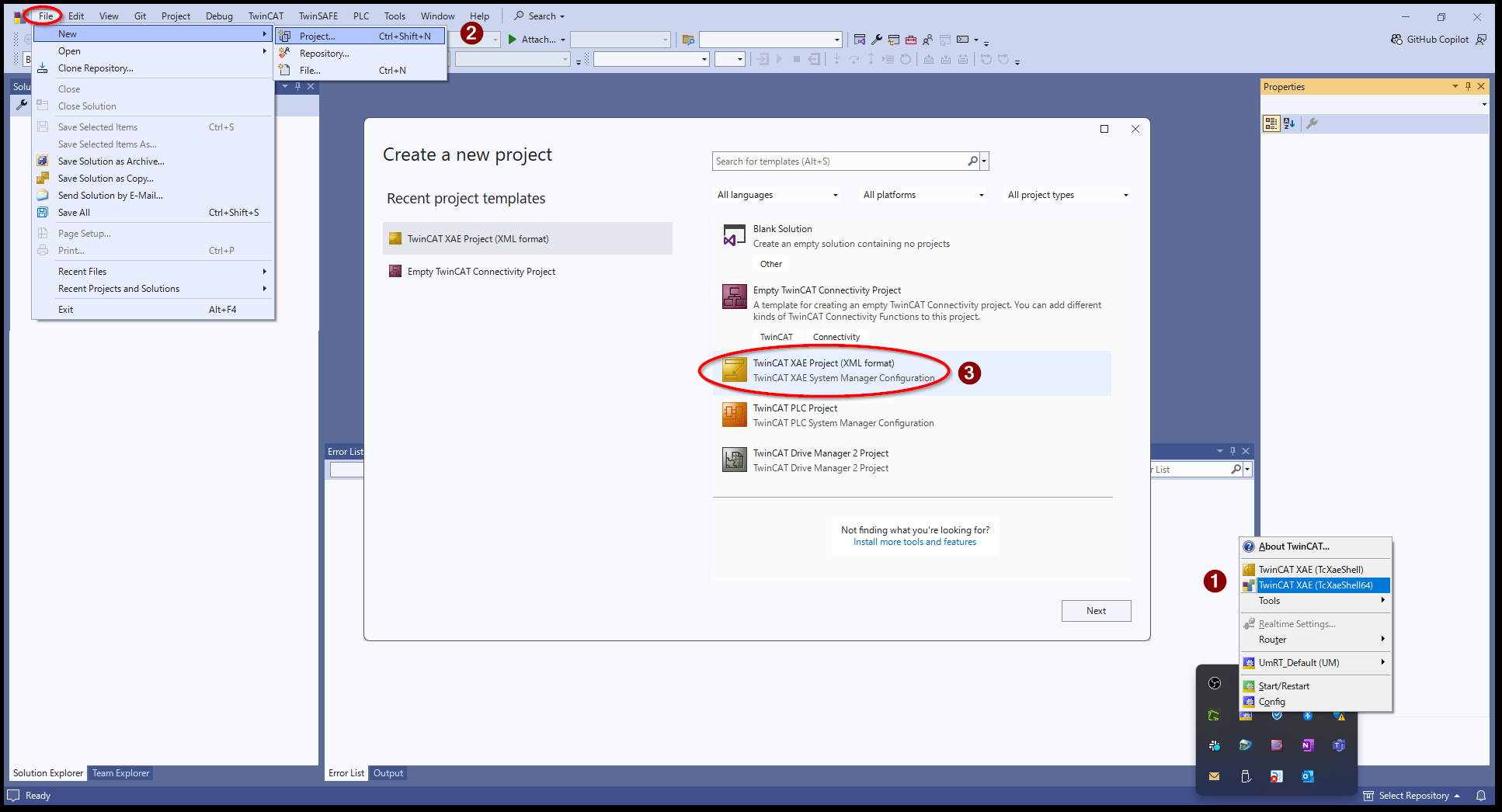Click the GitHub Copilot icon
The width and height of the screenshot is (1502, 812).
(1396, 40)
